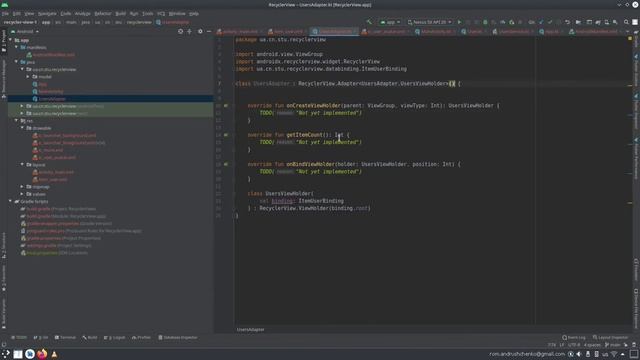The image size is (640, 360).
Task: Open the Profiler tool window
Action: (141, 338)
